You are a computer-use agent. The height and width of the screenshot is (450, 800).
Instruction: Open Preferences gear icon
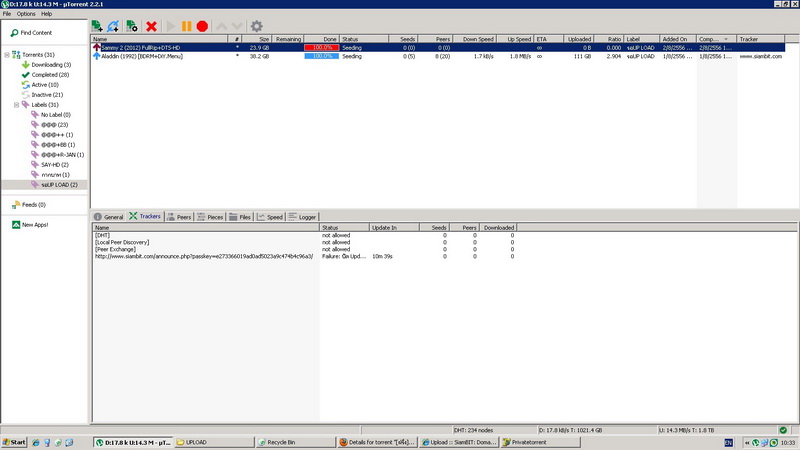[x=257, y=26]
